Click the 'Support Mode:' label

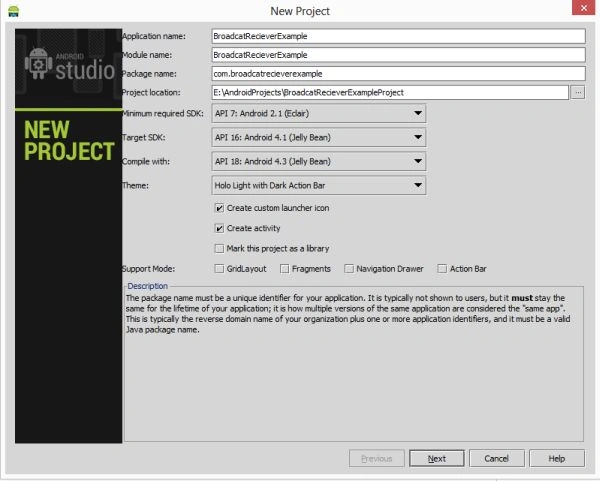[x=148, y=269]
